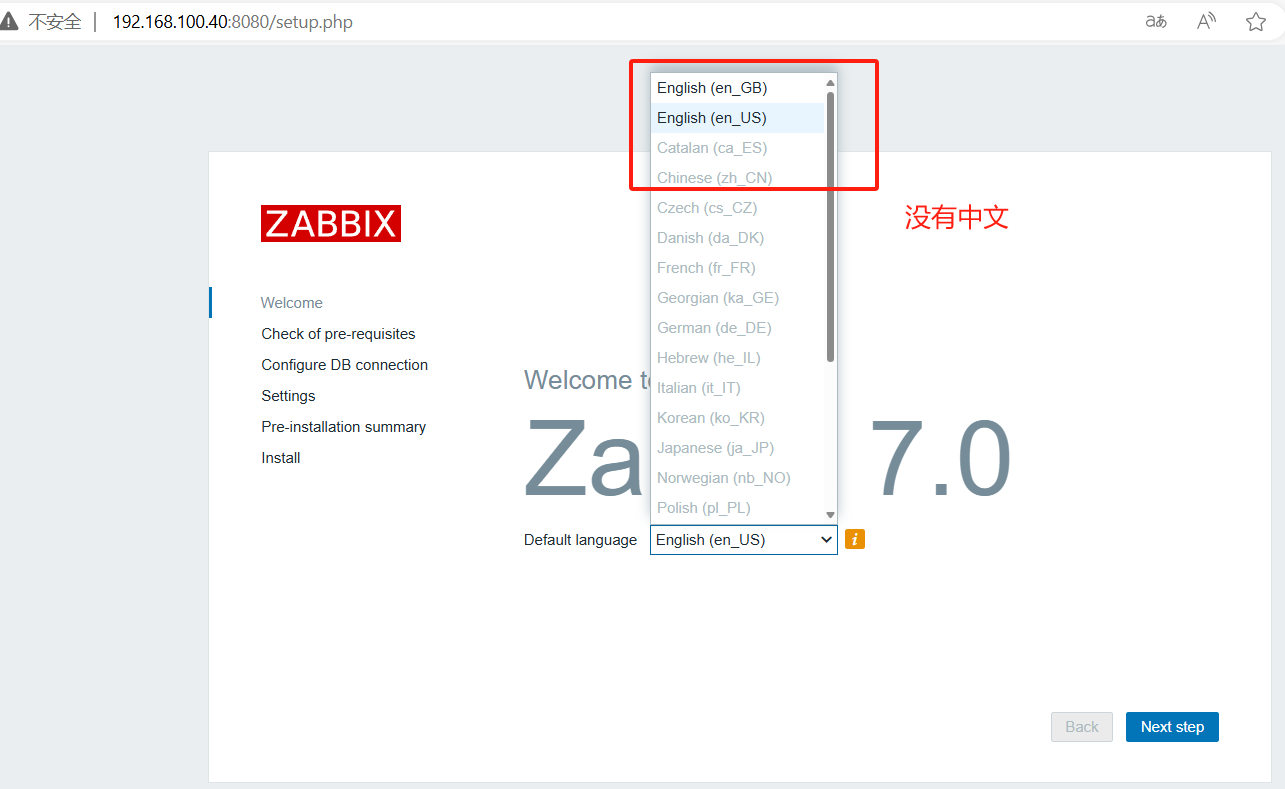1285x789 pixels.
Task: Click the Default language label
Action: [x=580, y=540]
